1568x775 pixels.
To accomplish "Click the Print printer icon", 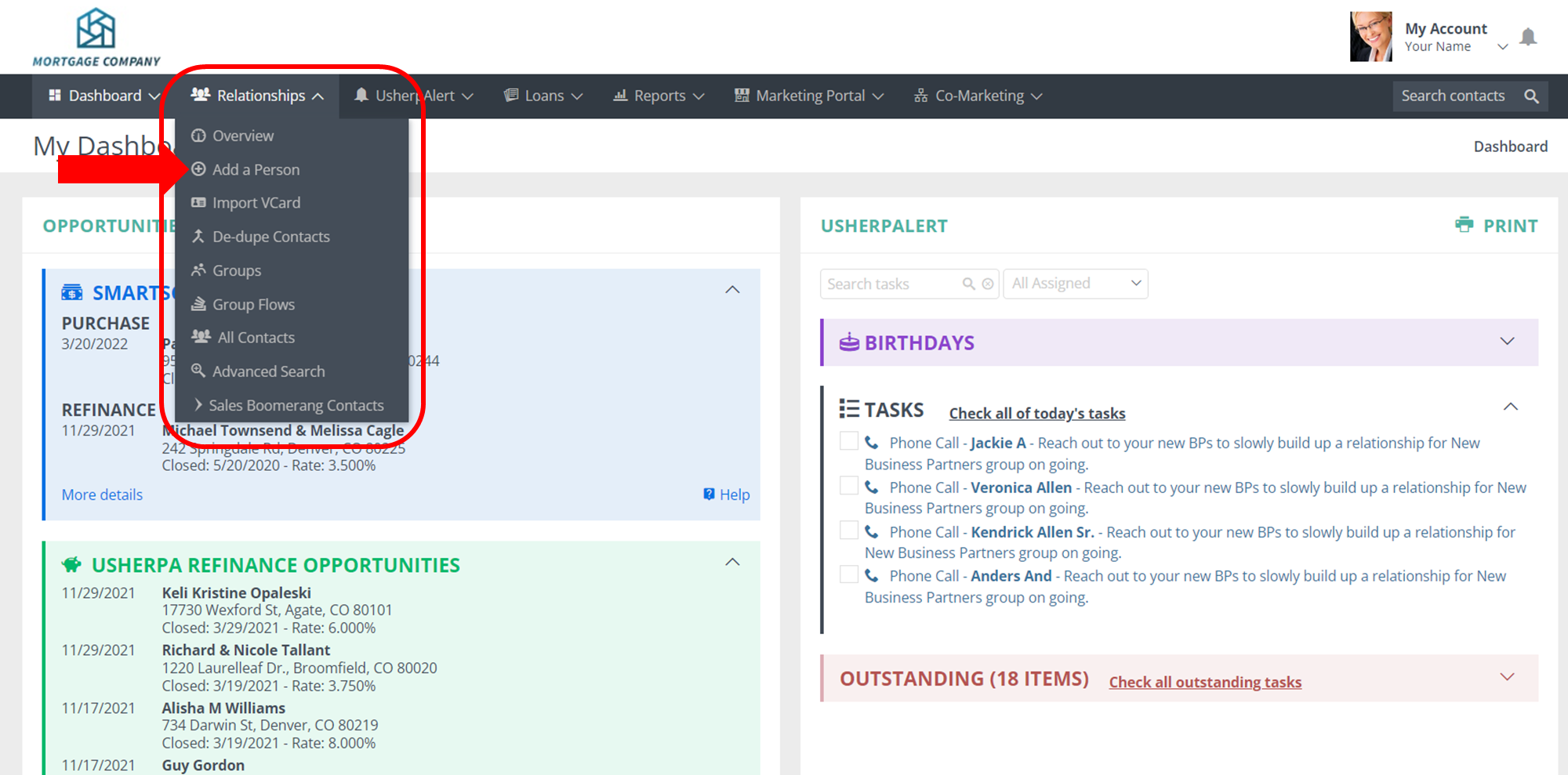I will click(1464, 225).
